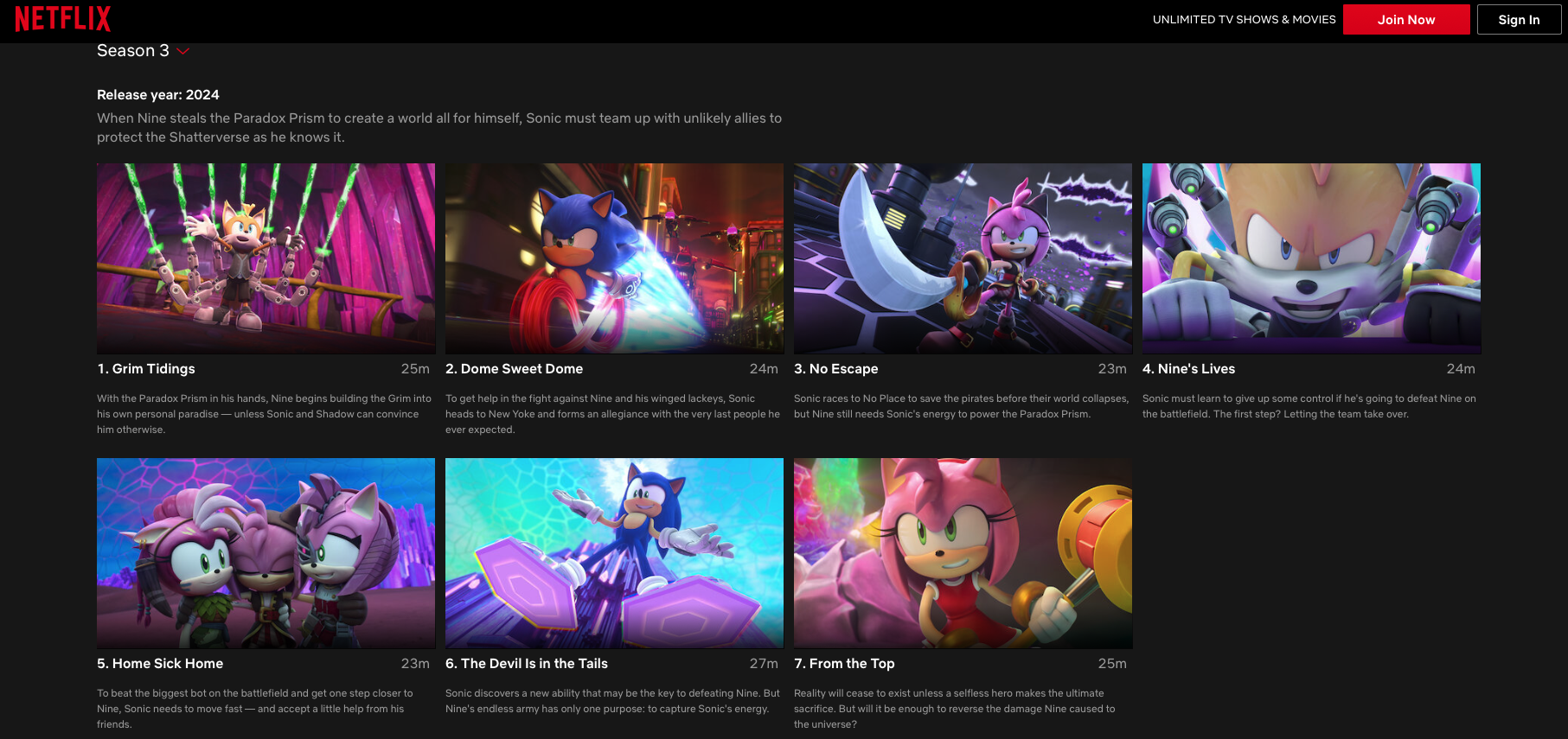Select the title '6. The Devil Is in the Tails'

click(527, 664)
